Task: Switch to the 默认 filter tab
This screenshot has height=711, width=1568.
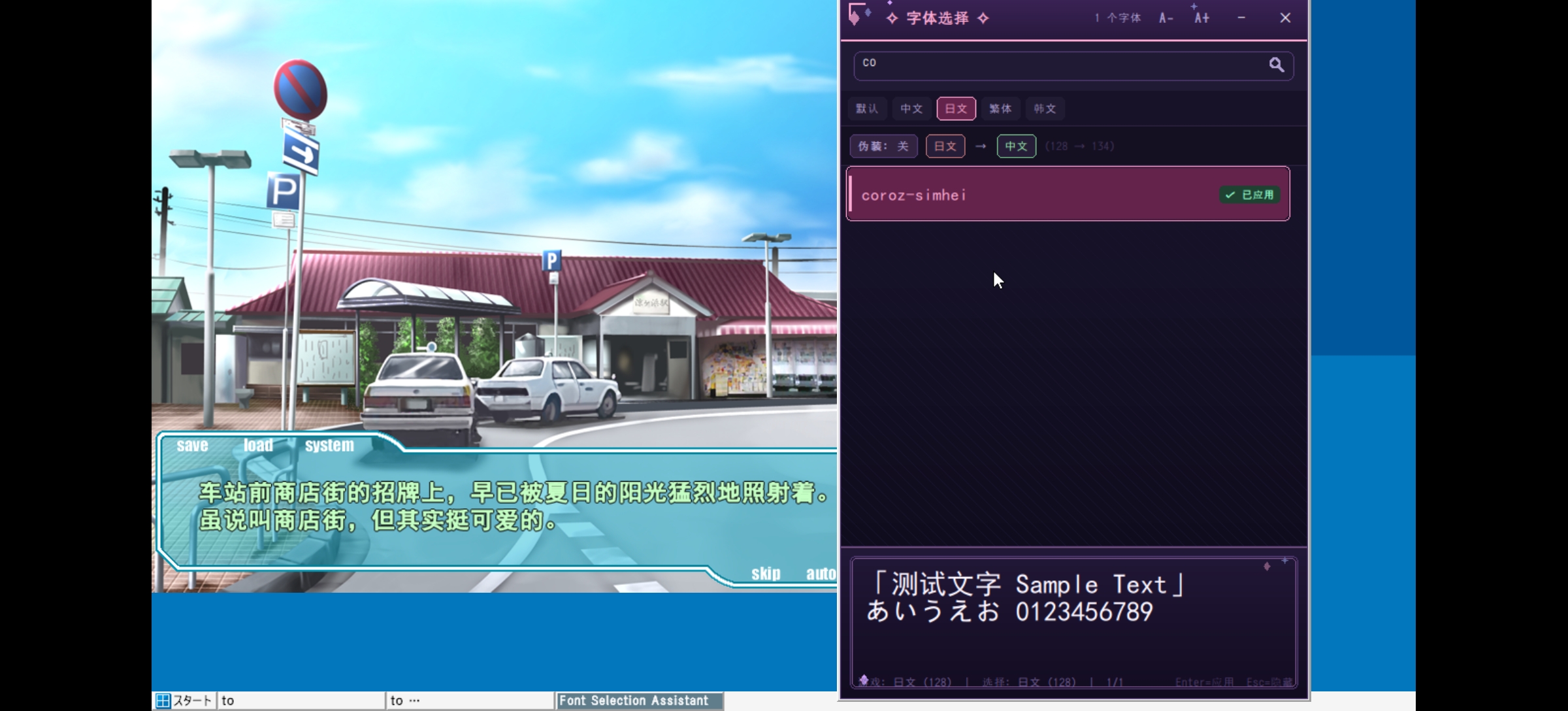Action: click(x=867, y=108)
